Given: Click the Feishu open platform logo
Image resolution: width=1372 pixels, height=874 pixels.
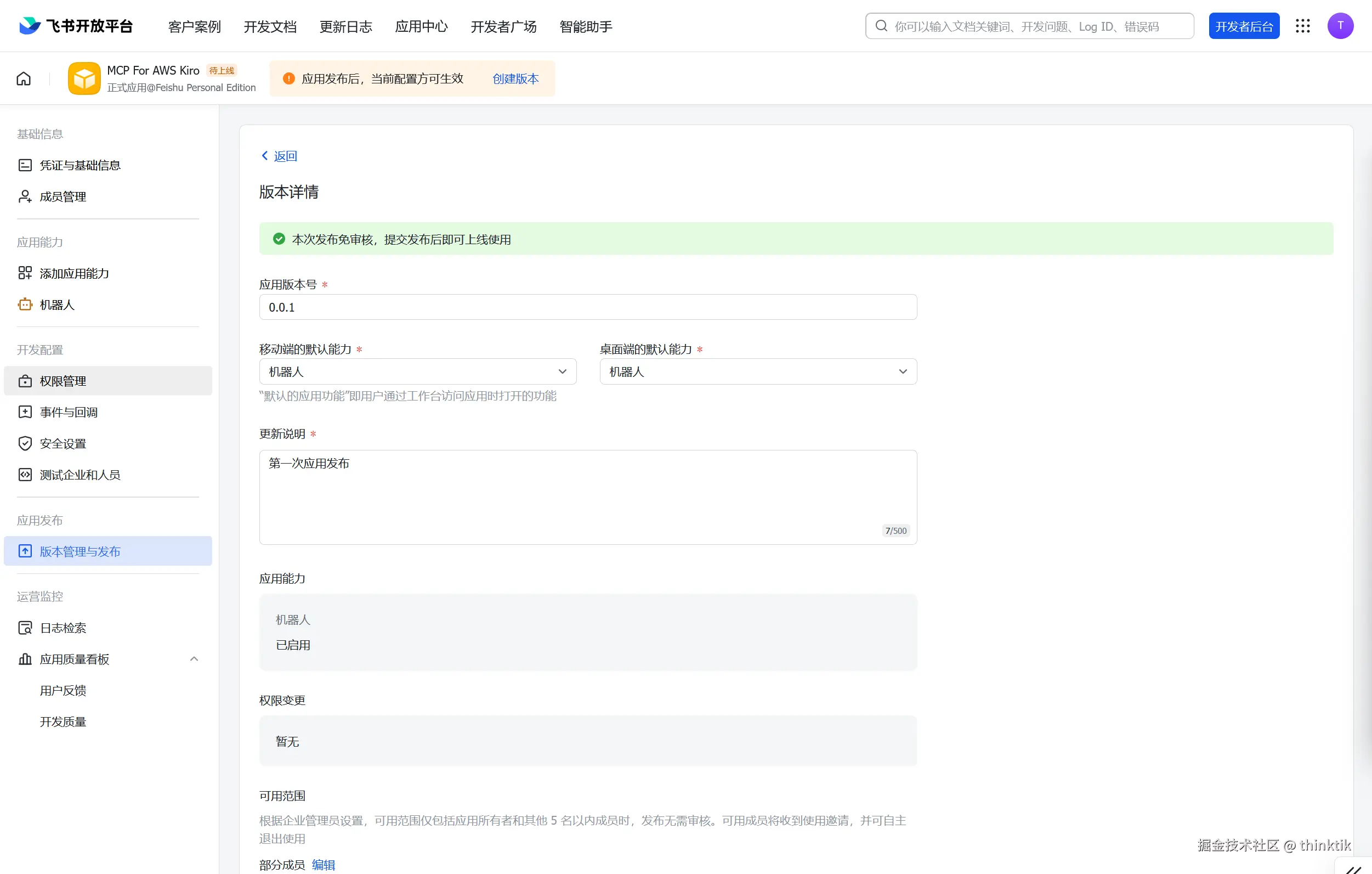Looking at the screenshot, I should click(x=76, y=26).
